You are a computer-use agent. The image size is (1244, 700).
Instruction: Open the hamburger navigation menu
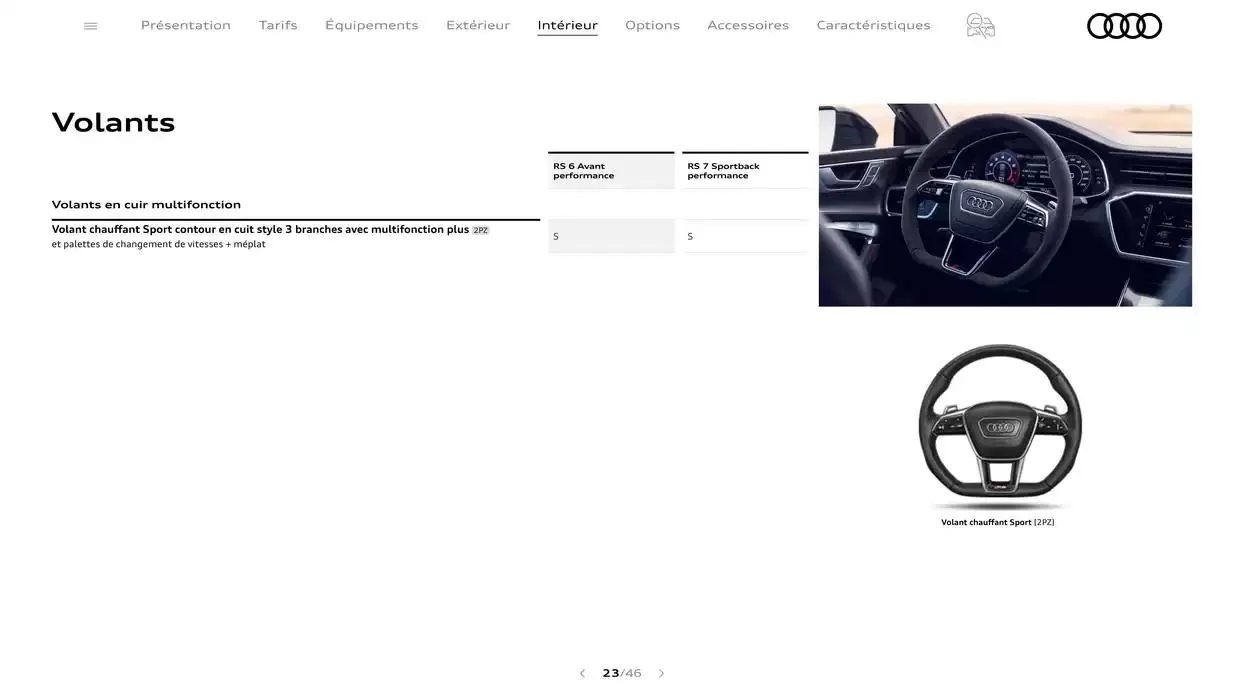click(x=90, y=23)
